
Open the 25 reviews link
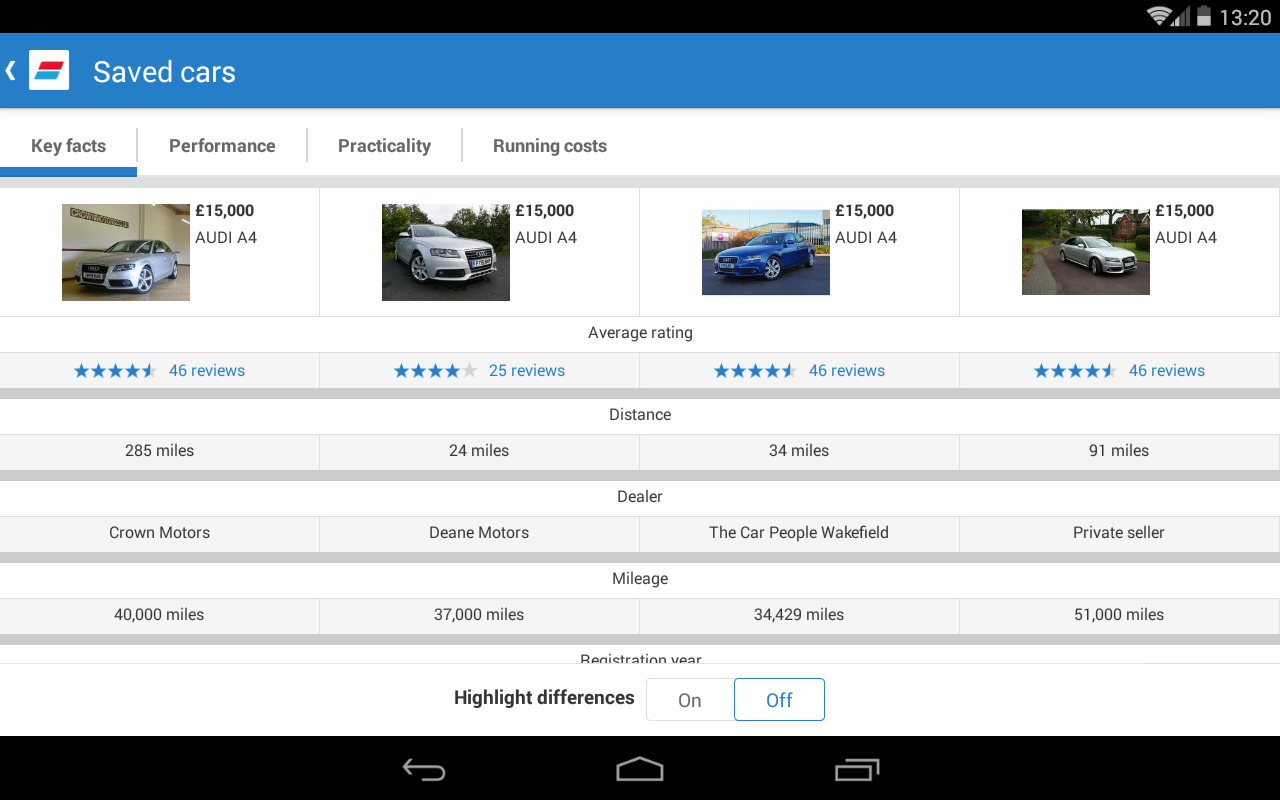coord(527,370)
